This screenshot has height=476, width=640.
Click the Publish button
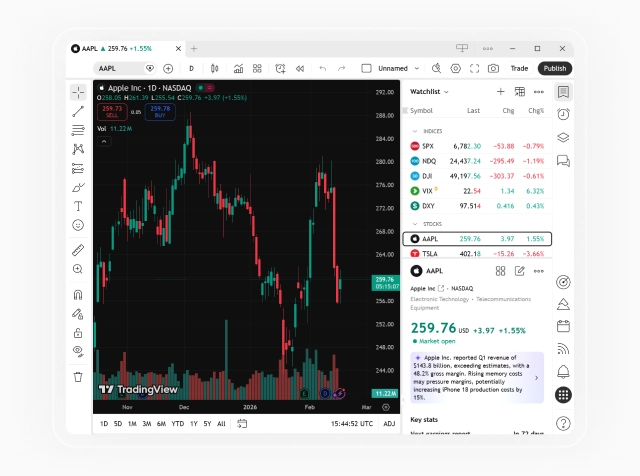[x=555, y=69]
